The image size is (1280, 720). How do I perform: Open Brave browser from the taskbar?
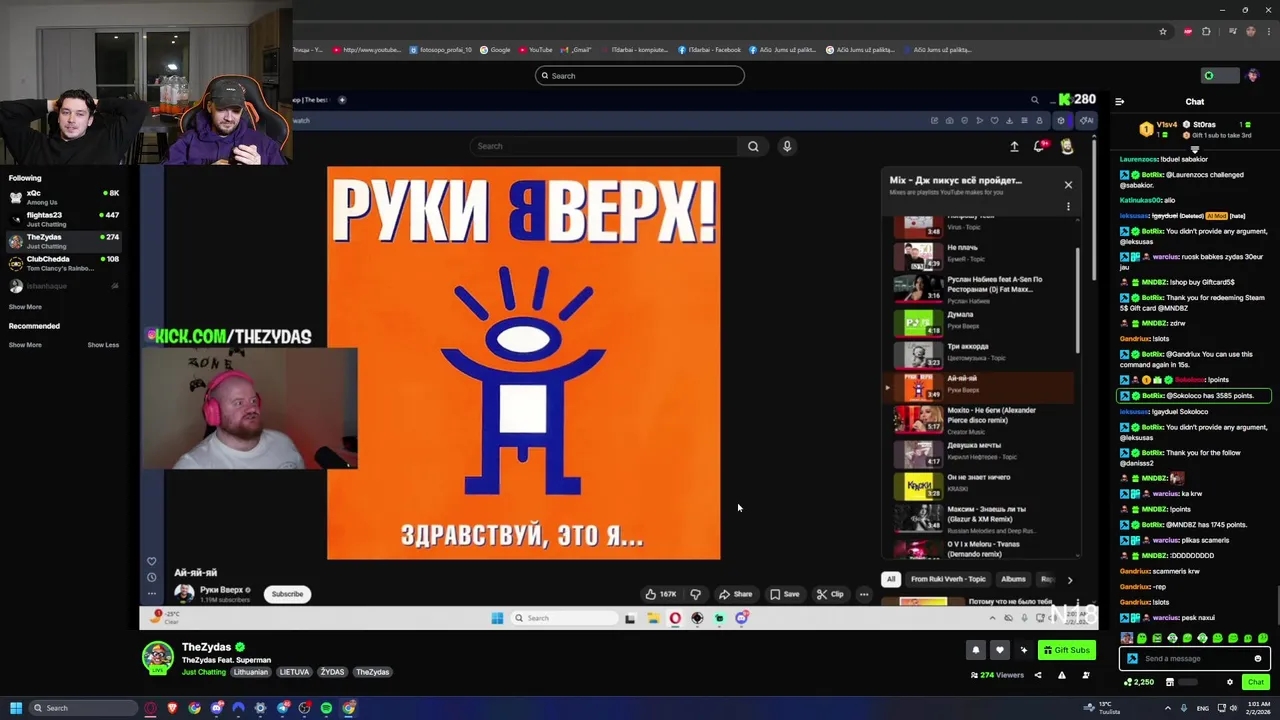click(x=172, y=708)
